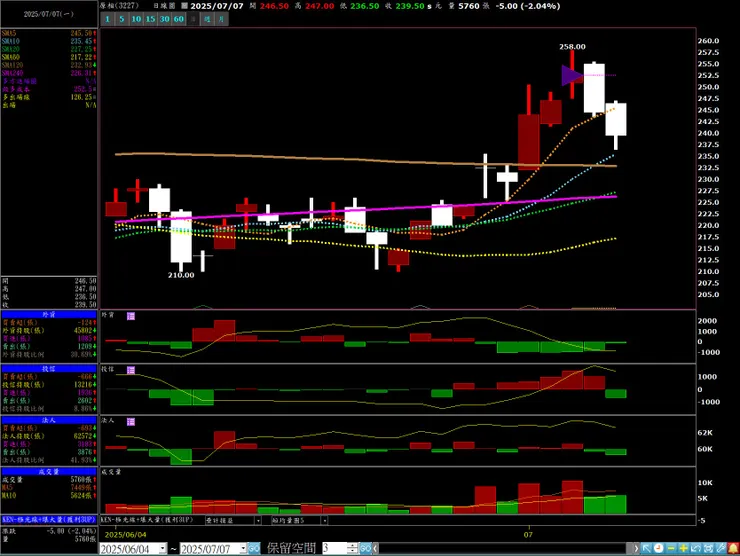This screenshot has width=740, height=556.
Task: Open the end date 2025/07/07 dropdown
Action: 243,548
